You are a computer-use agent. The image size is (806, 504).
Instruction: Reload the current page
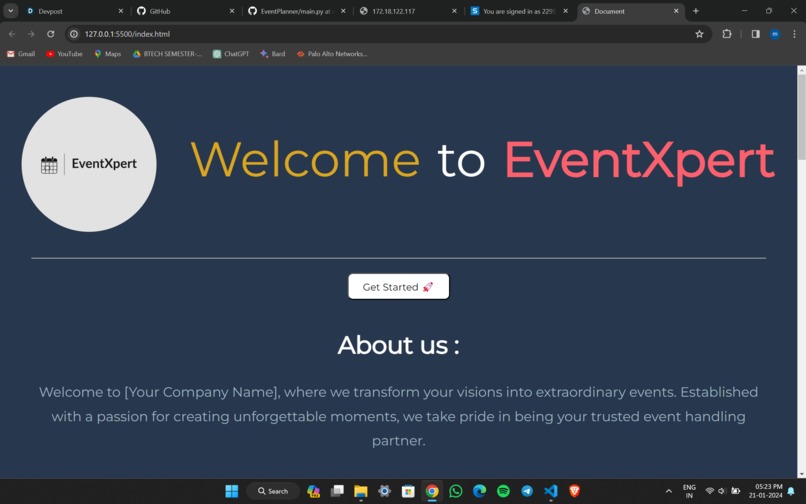point(50,34)
